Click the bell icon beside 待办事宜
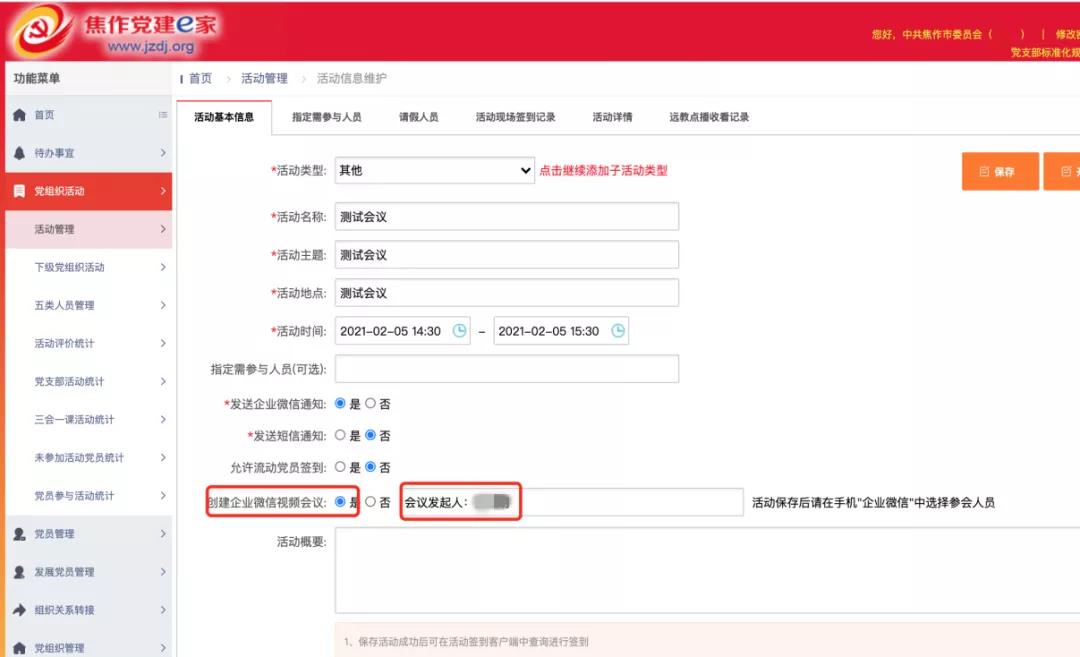Image resolution: width=1080 pixels, height=657 pixels. pos(19,153)
